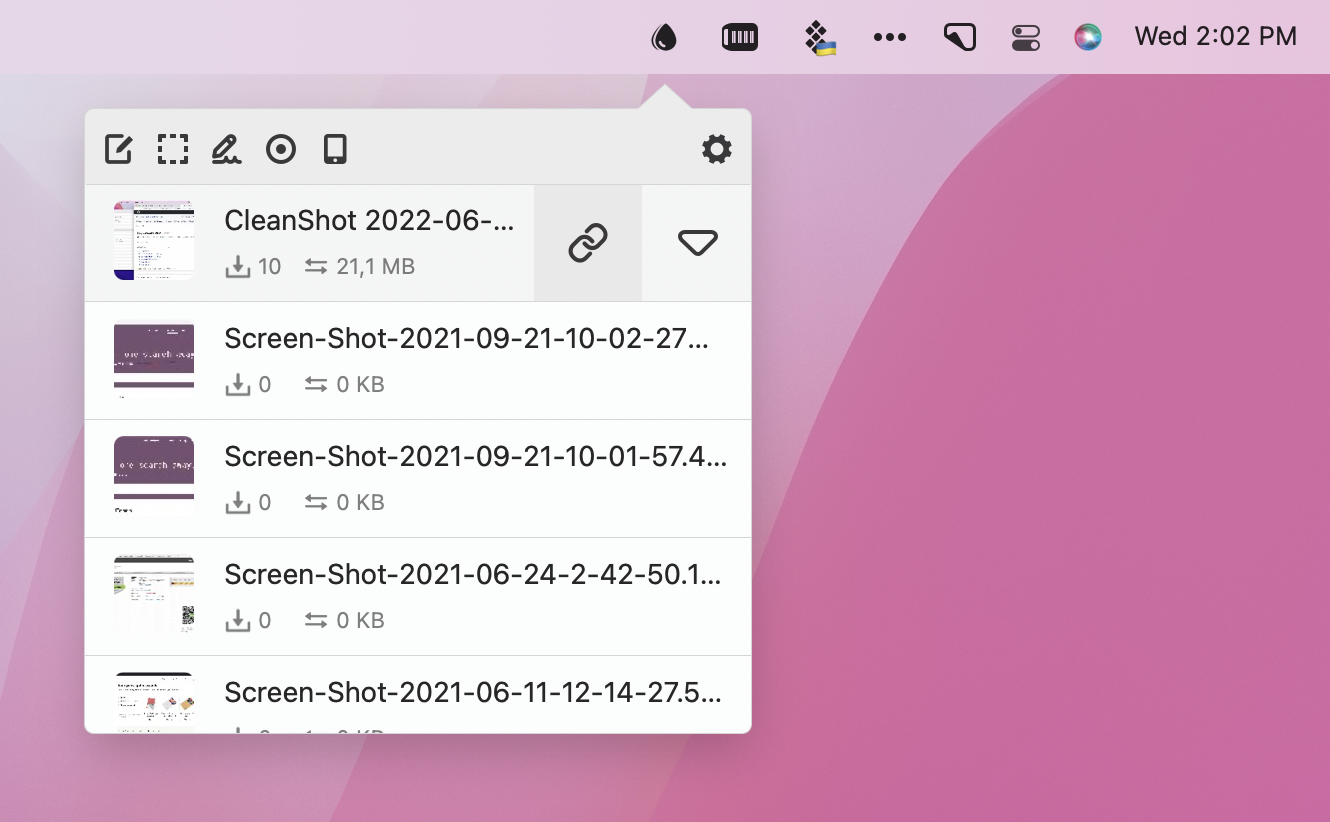This screenshot has height=822, width=1330.
Task: Open the Dropshare droplet menu bar icon
Action: pyautogui.click(x=664, y=38)
